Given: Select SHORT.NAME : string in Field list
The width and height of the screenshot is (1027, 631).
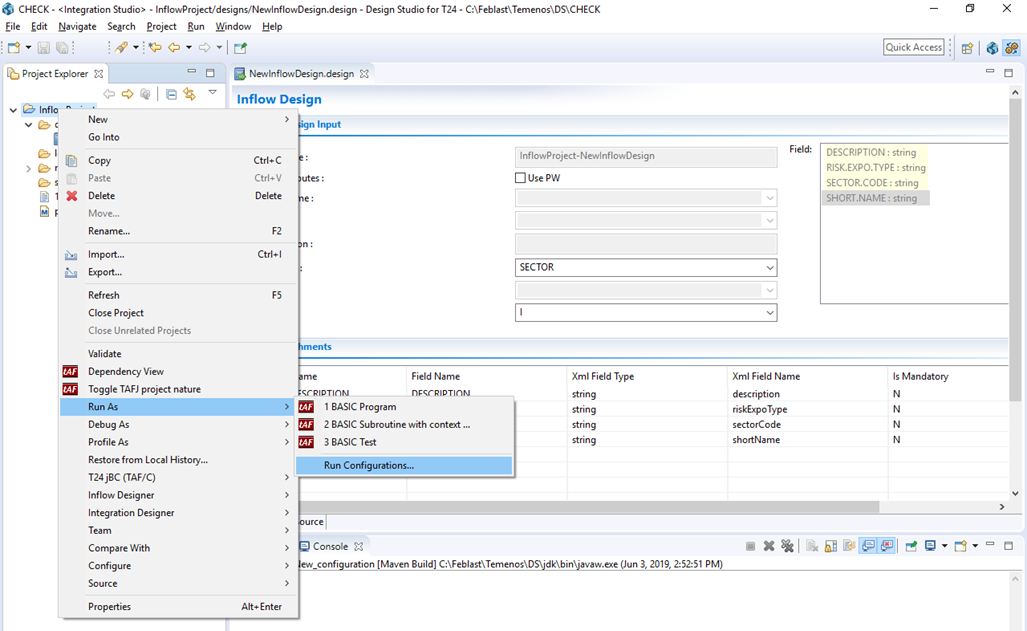Looking at the screenshot, I should click(x=871, y=198).
